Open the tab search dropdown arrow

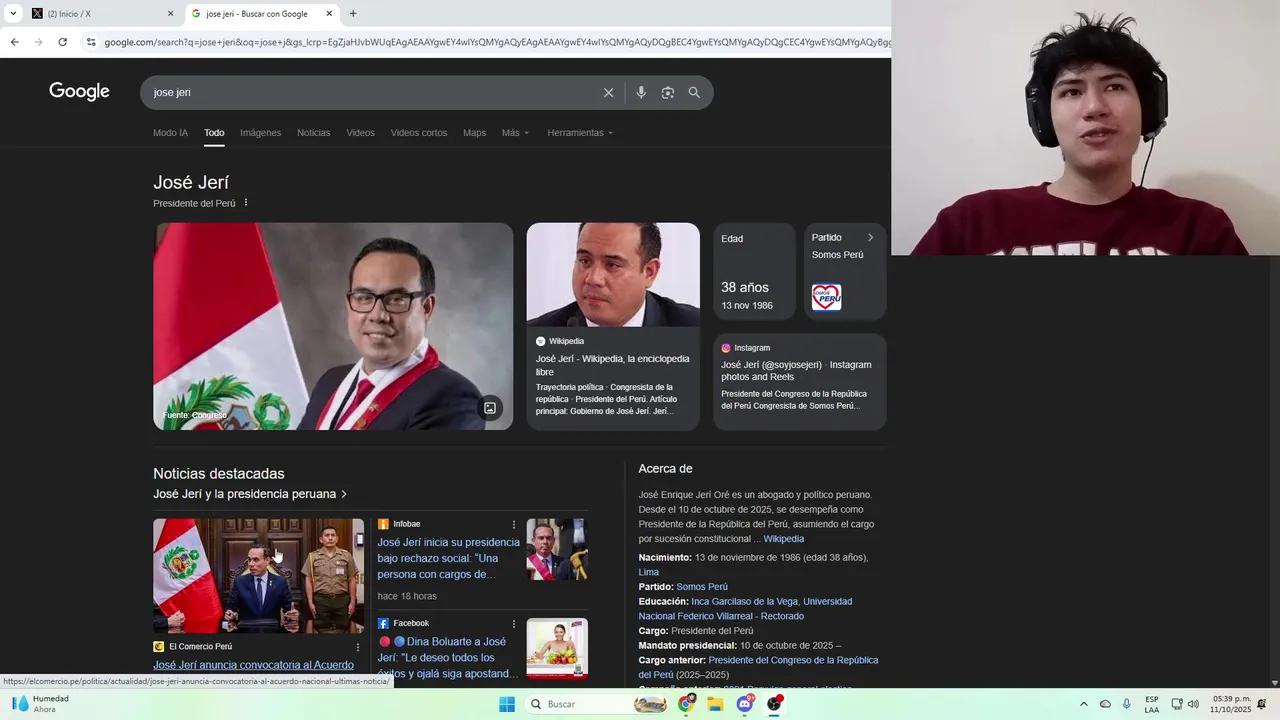[x=13, y=14]
